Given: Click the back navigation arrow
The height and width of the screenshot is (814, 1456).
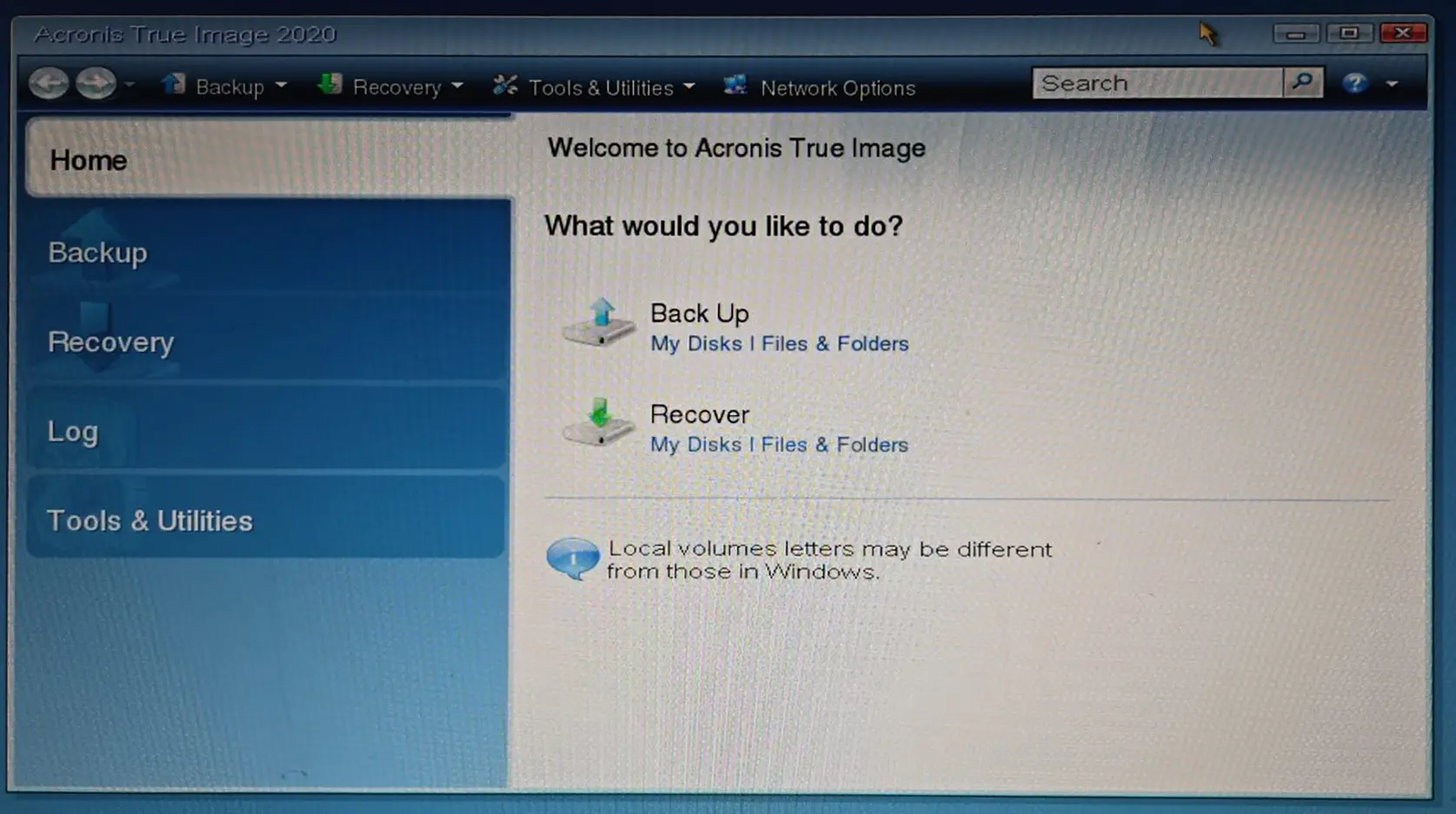Looking at the screenshot, I should [49, 83].
